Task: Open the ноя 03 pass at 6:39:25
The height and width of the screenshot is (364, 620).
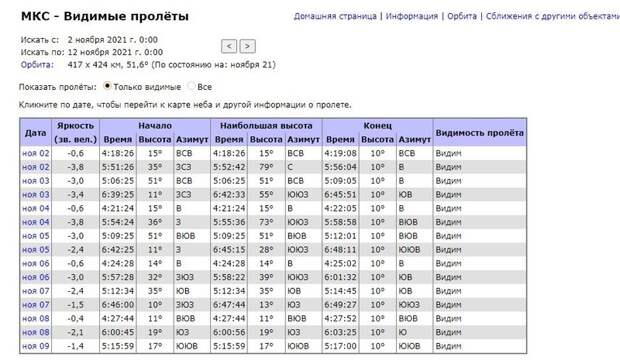Action: 36,194
